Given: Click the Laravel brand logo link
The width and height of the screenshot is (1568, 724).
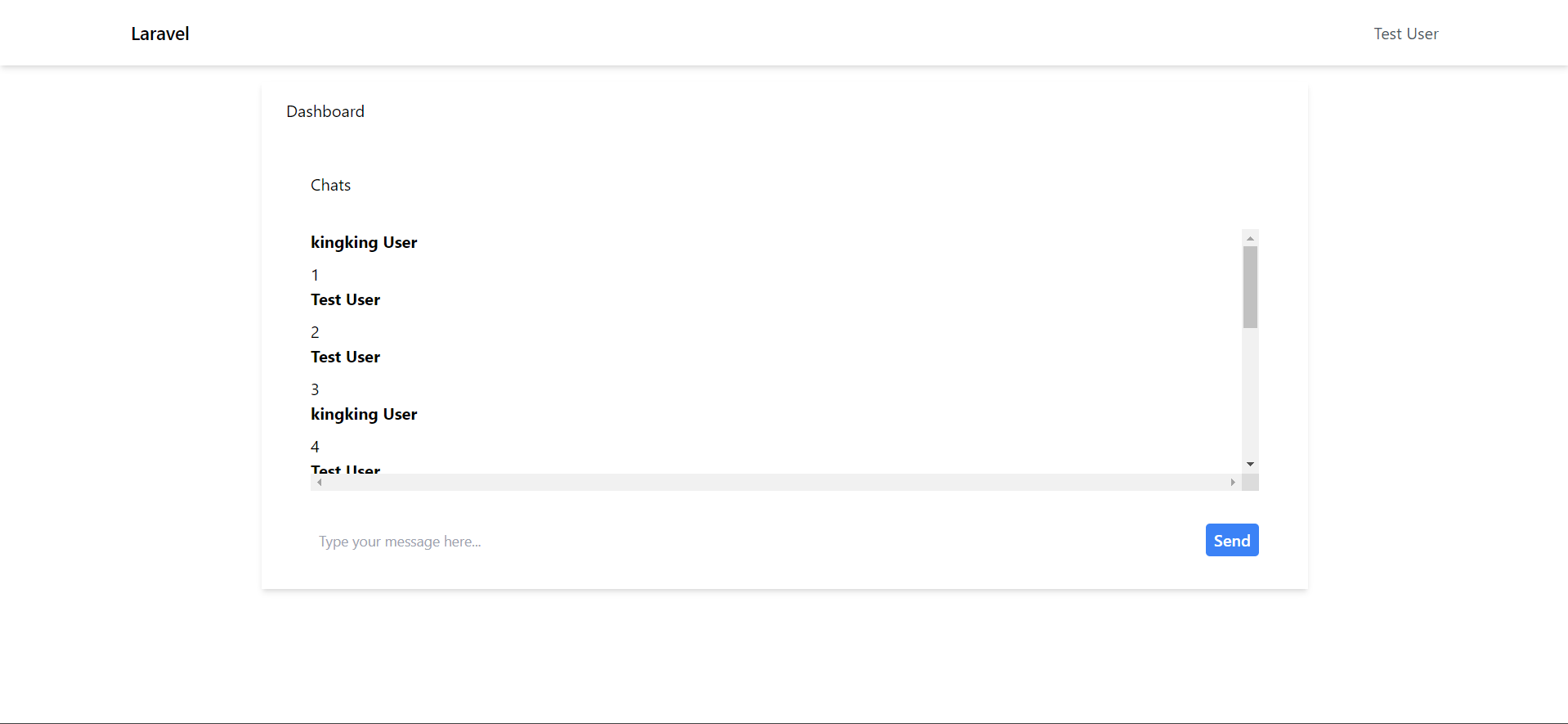Looking at the screenshot, I should [160, 34].
